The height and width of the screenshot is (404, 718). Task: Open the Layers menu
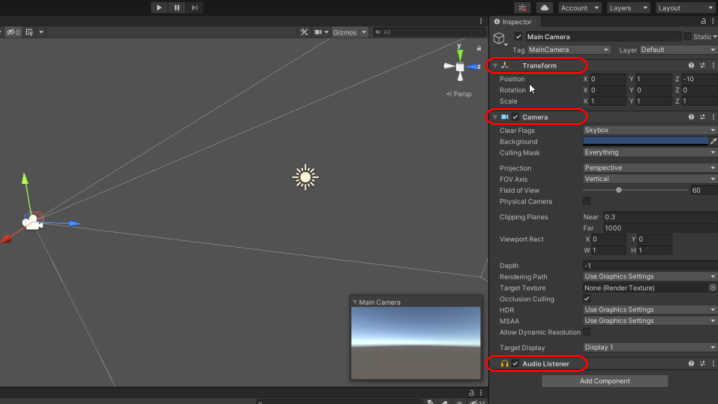pyautogui.click(x=628, y=8)
